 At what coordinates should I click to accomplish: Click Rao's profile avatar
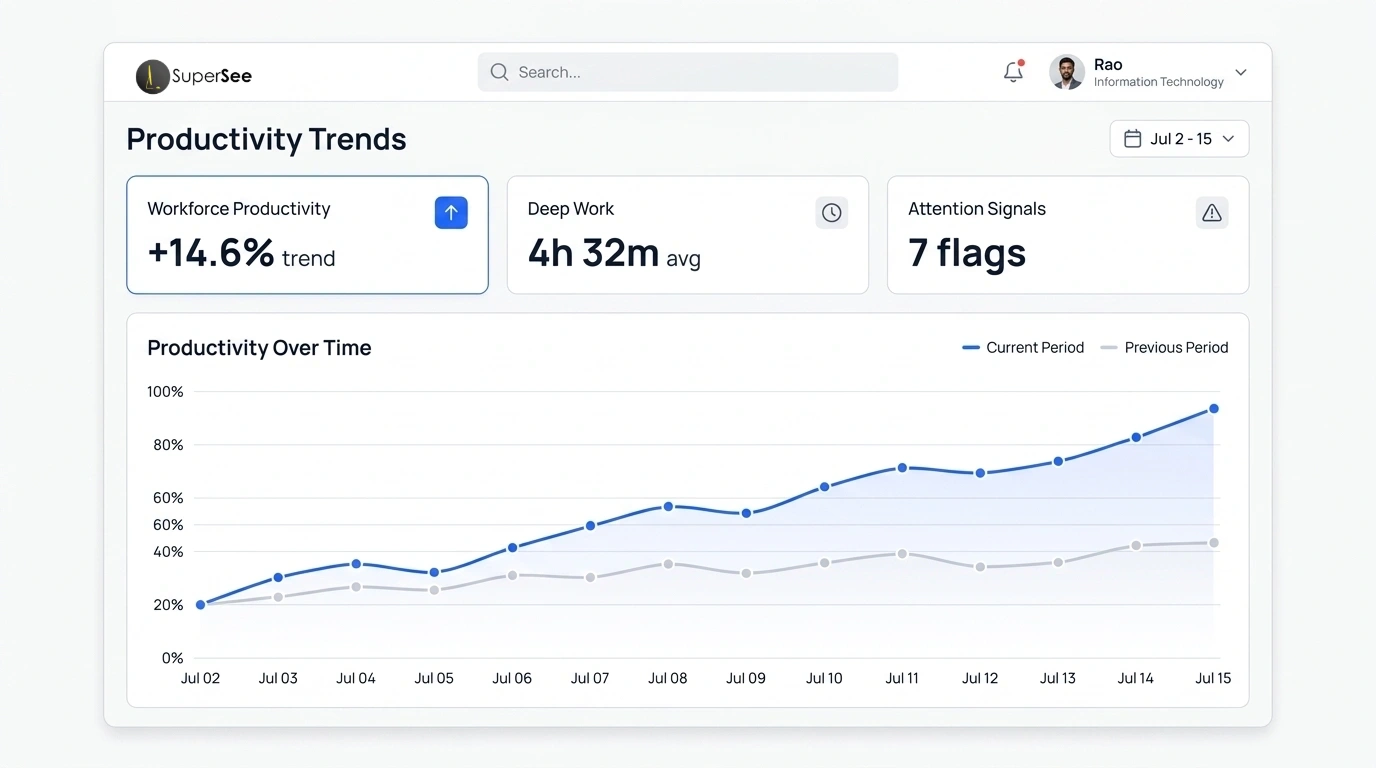coord(1067,72)
